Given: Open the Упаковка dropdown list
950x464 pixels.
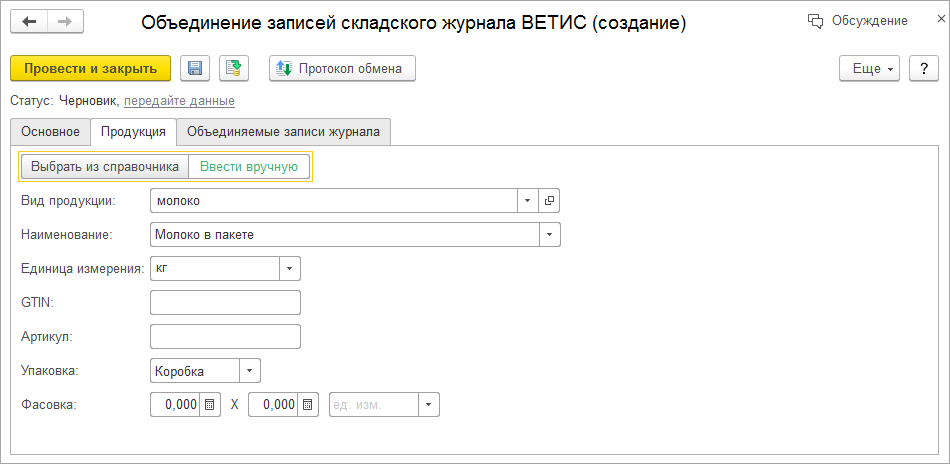Looking at the screenshot, I should coord(249,371).
